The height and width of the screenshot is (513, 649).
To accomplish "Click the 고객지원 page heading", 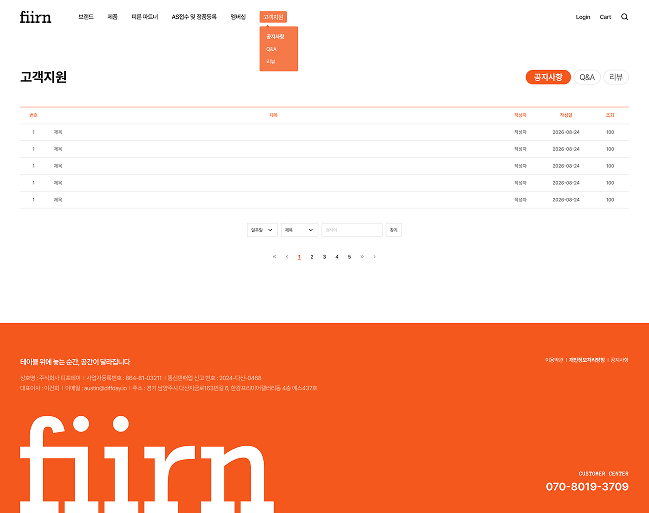I will point(43,77).
